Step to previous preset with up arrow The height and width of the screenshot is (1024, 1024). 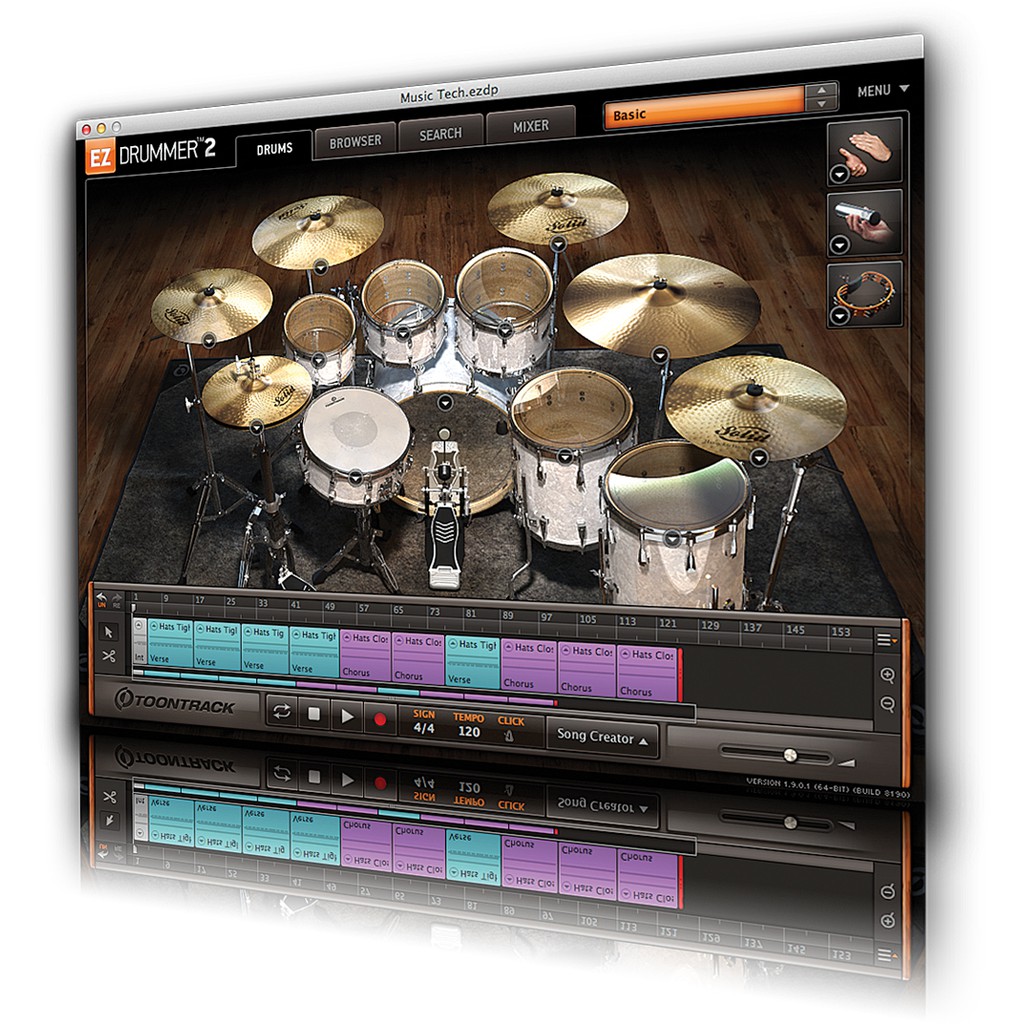point(822,90)
